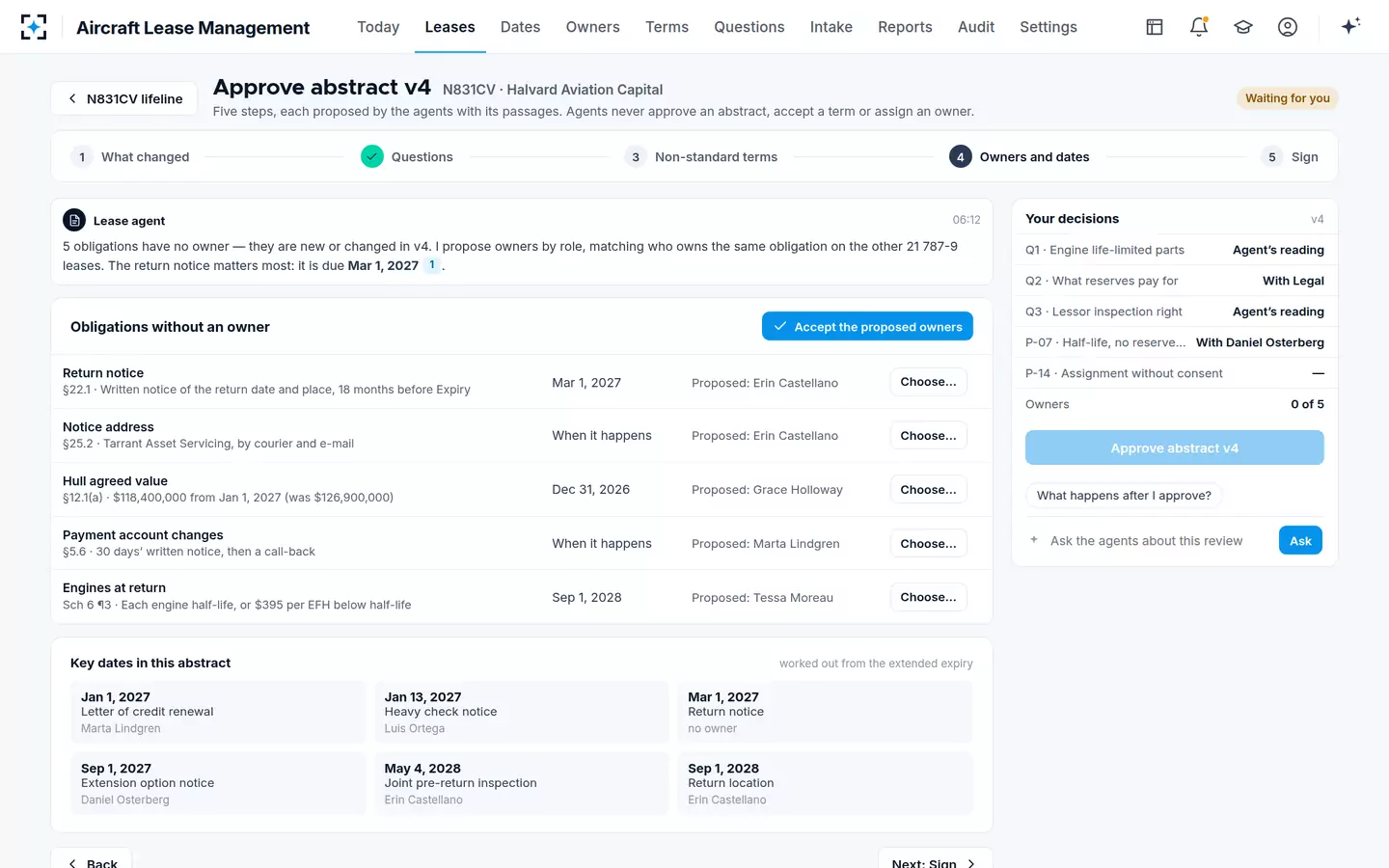This screenshot has width=1389, height=868.
Task: Open the Q2 What reserves pay for decision
Action: (1174, 281)
